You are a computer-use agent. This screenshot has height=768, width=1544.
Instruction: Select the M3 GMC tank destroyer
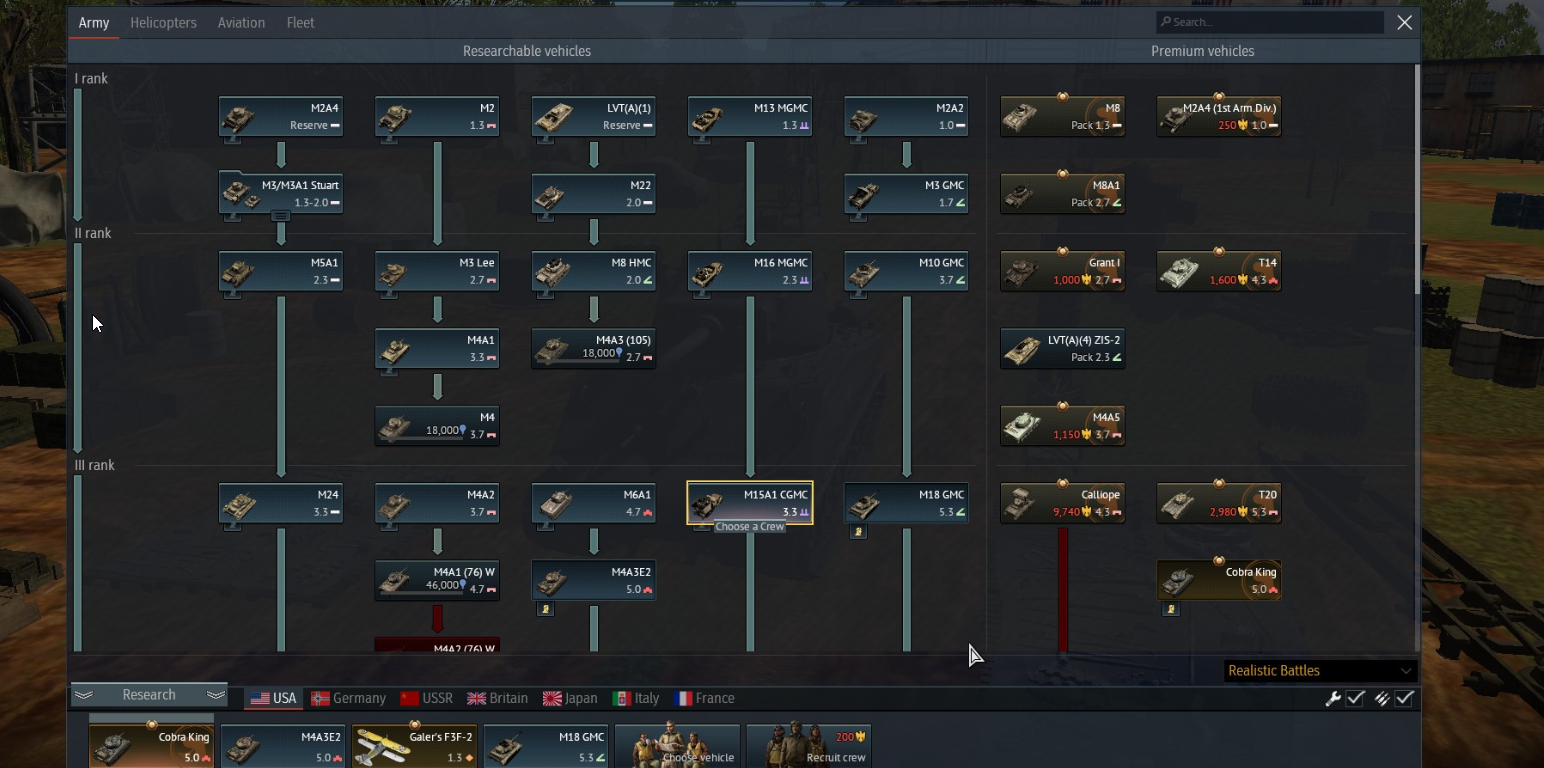click(x=906, y=194)
